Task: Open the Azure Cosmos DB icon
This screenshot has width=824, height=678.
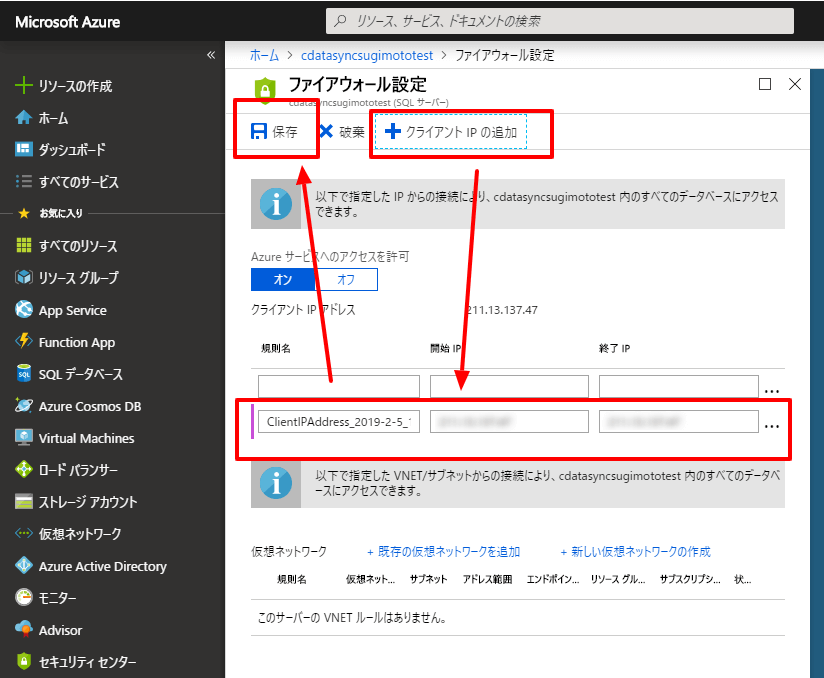Action: (x=23, y=406)
